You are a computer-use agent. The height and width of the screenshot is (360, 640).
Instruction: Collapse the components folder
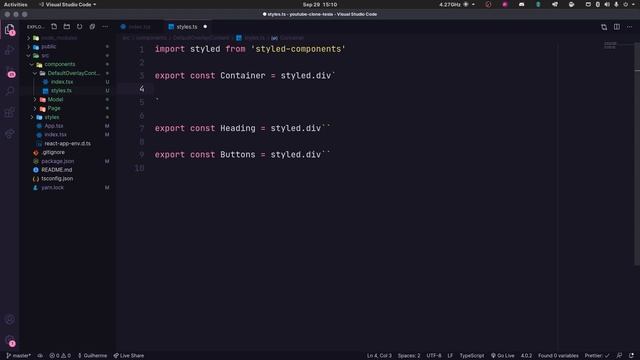[x=68, y=64]
